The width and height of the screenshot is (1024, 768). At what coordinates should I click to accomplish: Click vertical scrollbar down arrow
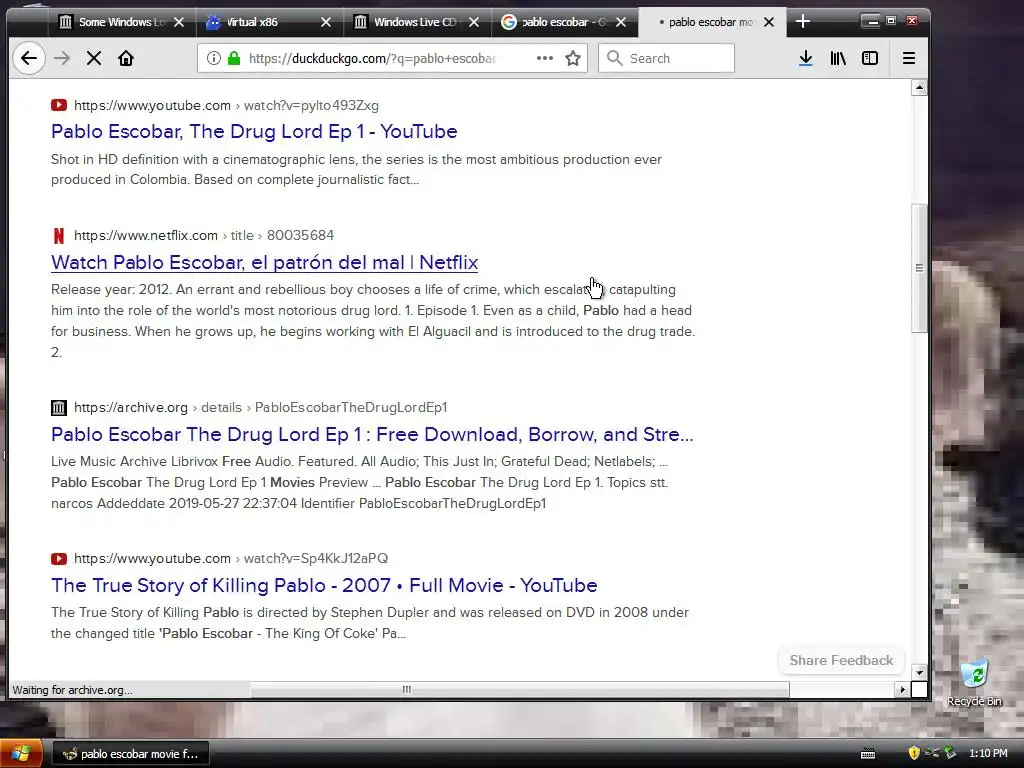919,672
